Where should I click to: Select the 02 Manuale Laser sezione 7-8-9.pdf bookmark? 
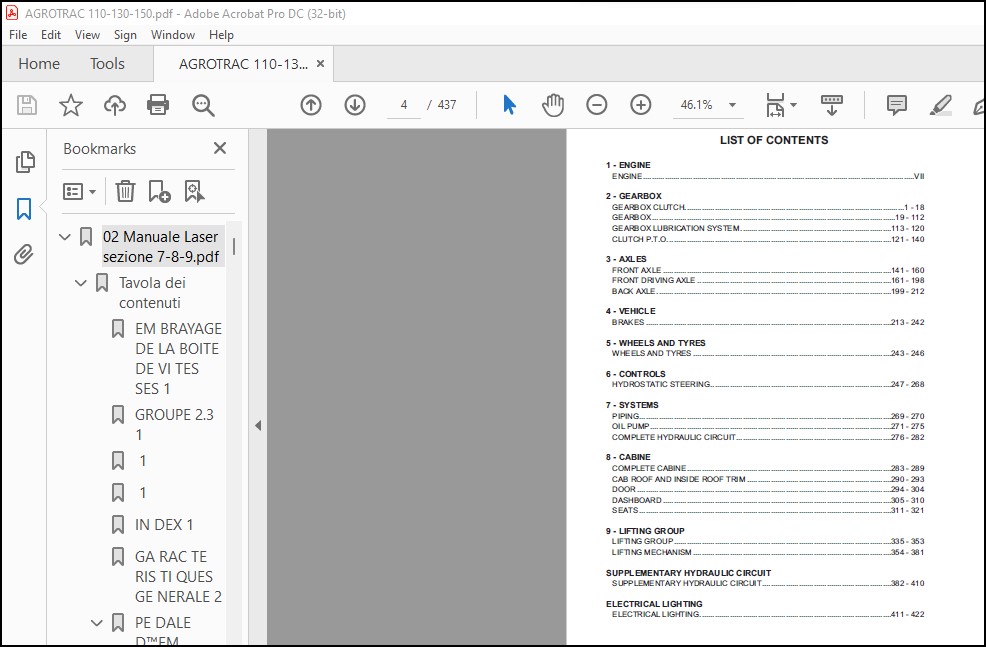161,246
